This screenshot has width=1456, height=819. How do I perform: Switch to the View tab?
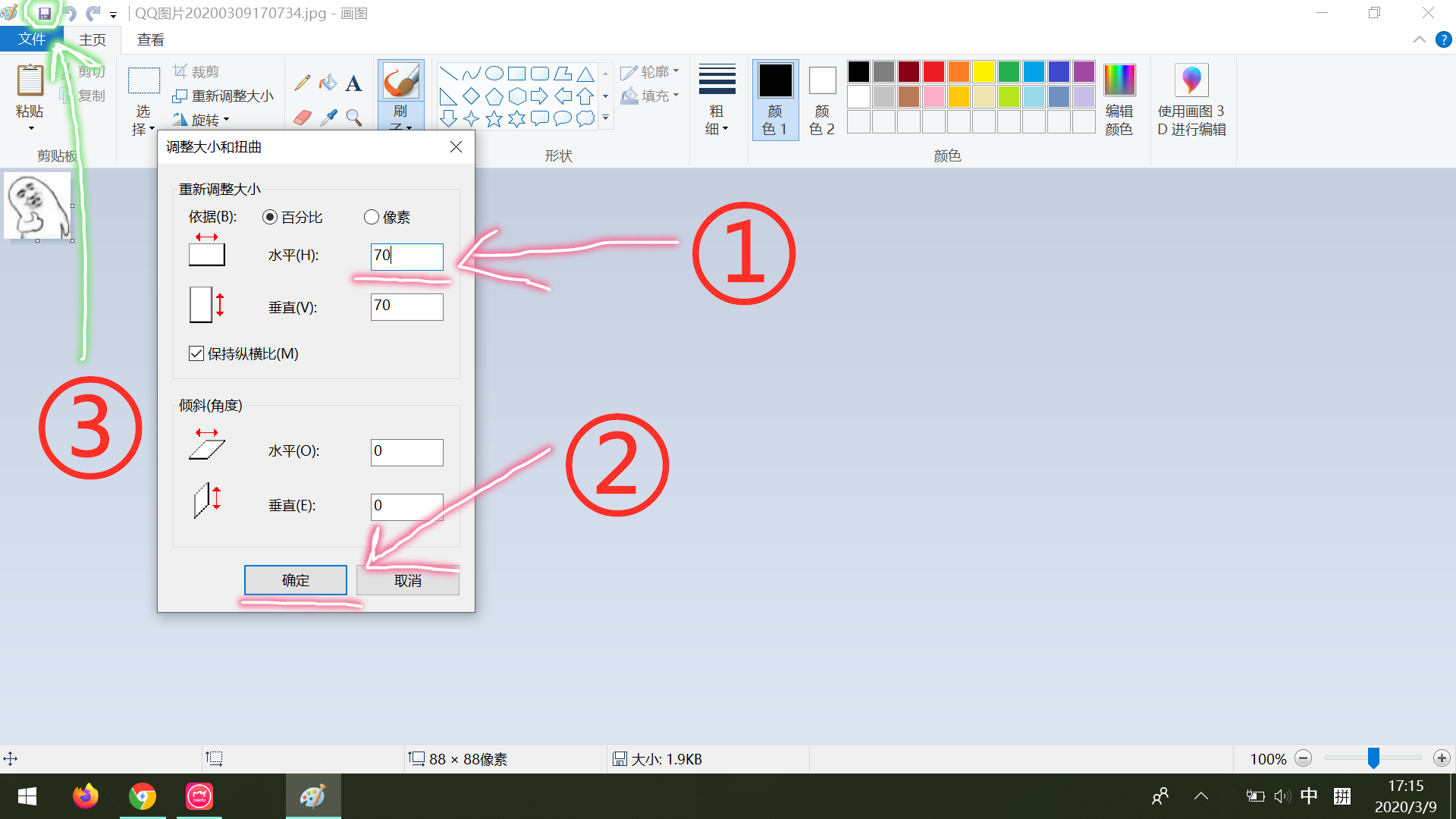click(x=150, y=39)
